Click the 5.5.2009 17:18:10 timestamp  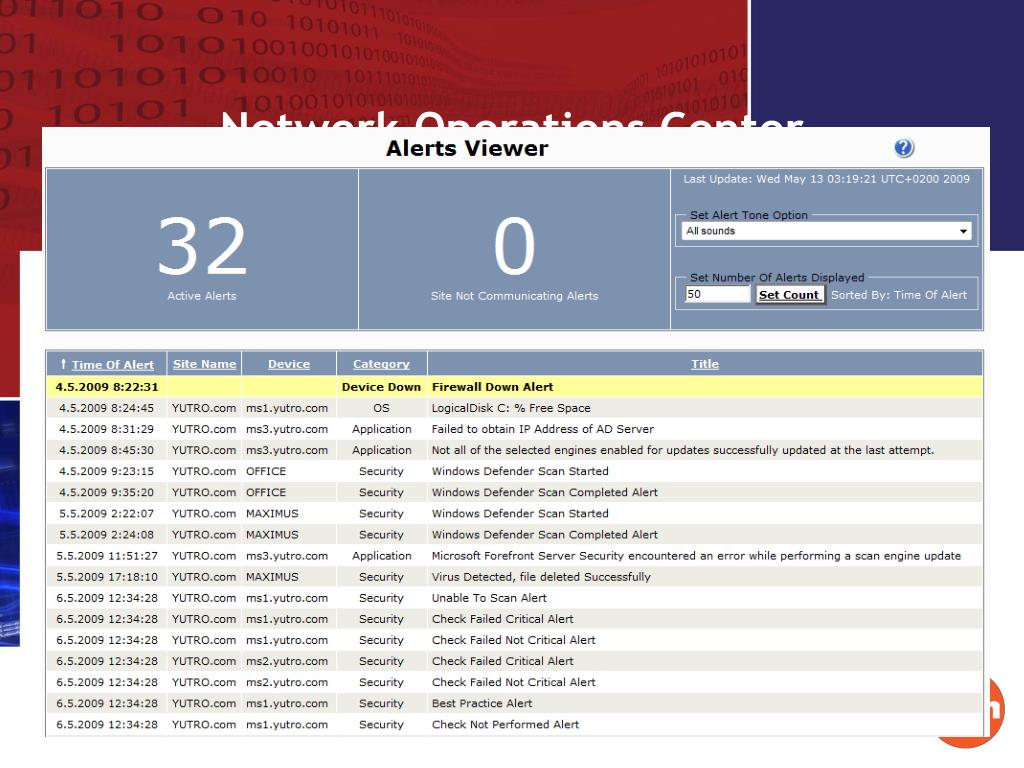106,577
